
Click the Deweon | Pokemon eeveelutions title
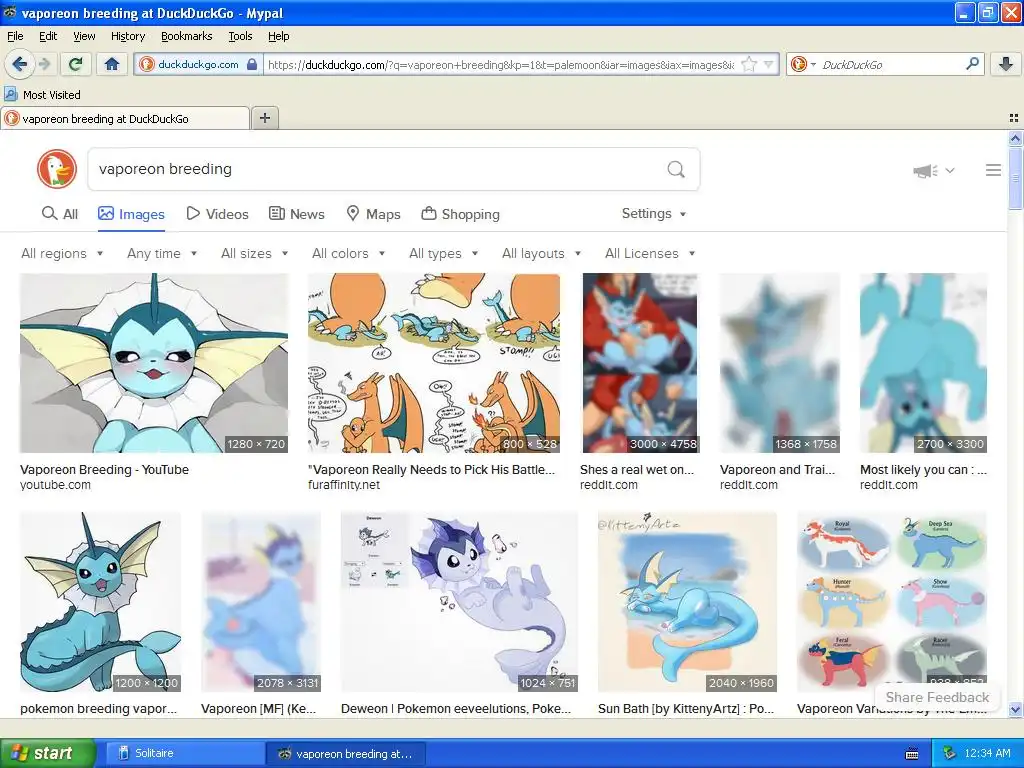(x=456, y=709)
